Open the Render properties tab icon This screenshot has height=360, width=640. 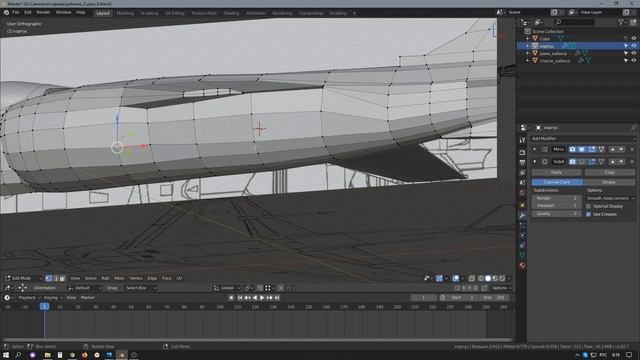click(x=522, y=152)
